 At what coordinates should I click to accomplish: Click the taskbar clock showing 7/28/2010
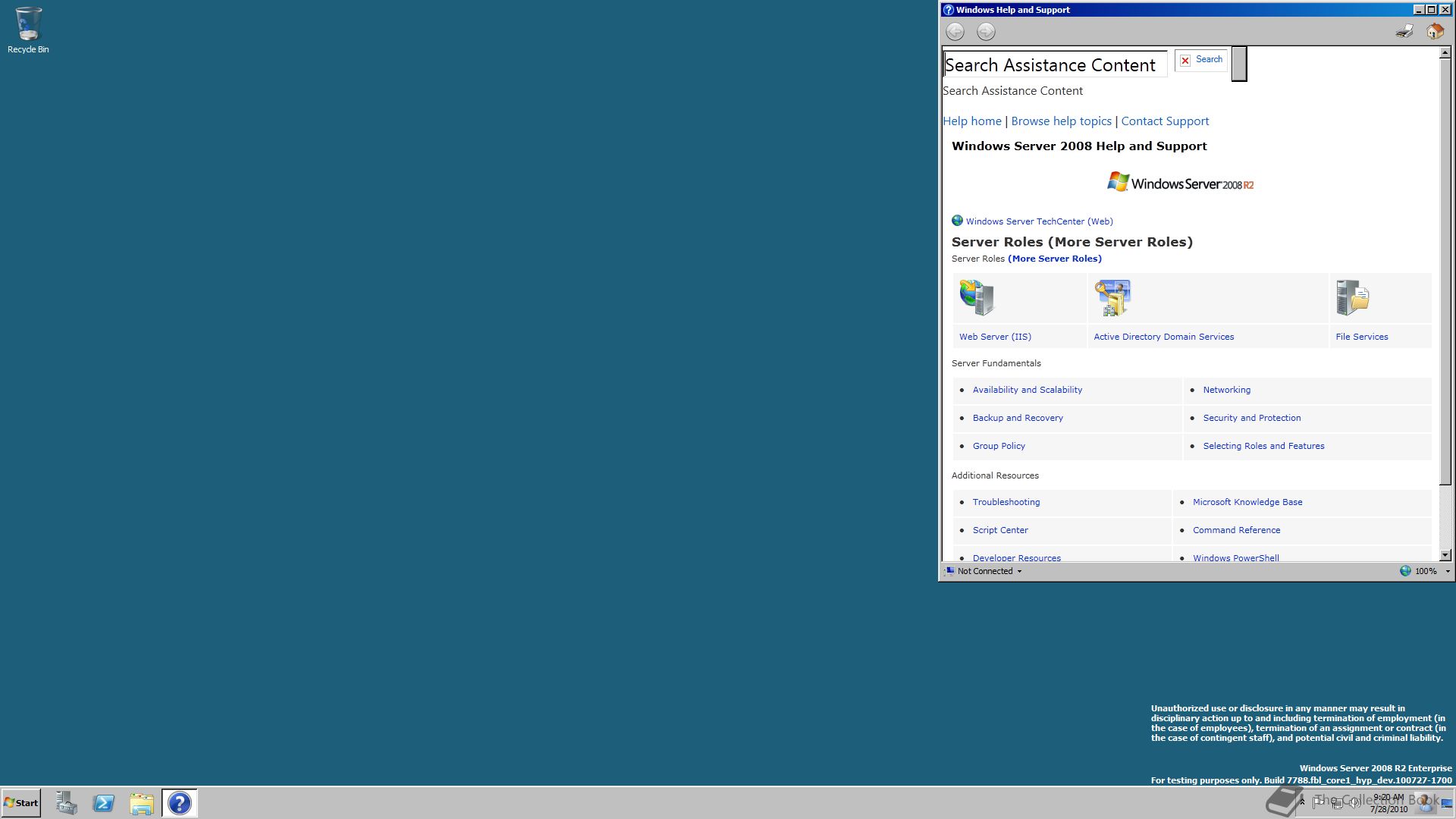click(x=1388, y=803)
